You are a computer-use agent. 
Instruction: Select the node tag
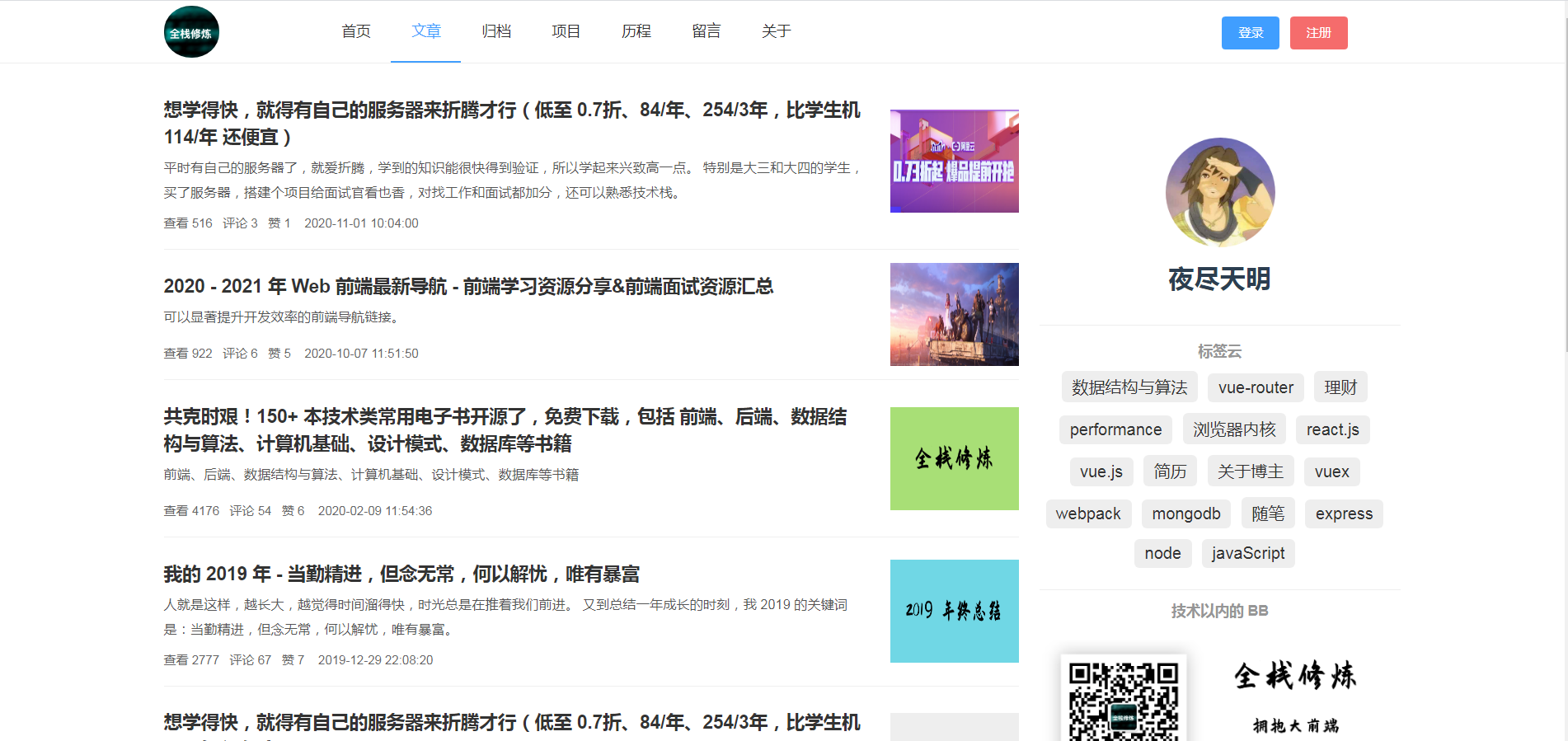click(1162, 553)
